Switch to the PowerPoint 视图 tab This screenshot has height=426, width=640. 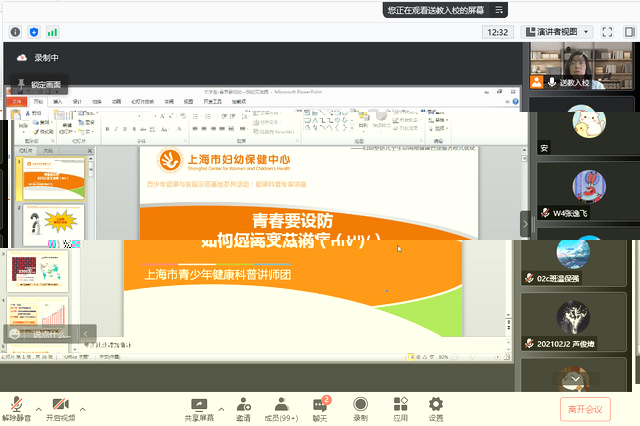(x=188, y=102)
